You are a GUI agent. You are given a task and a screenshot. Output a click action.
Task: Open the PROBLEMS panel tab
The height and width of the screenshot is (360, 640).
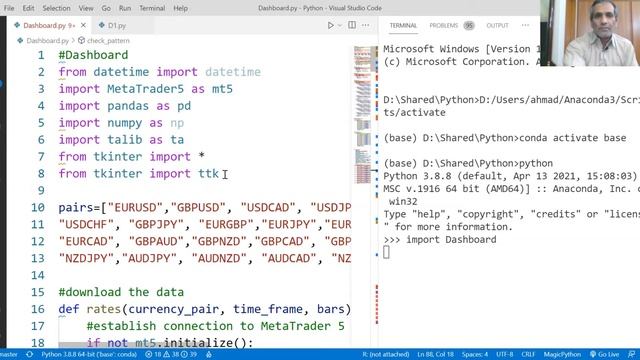[x=444, y=25]
